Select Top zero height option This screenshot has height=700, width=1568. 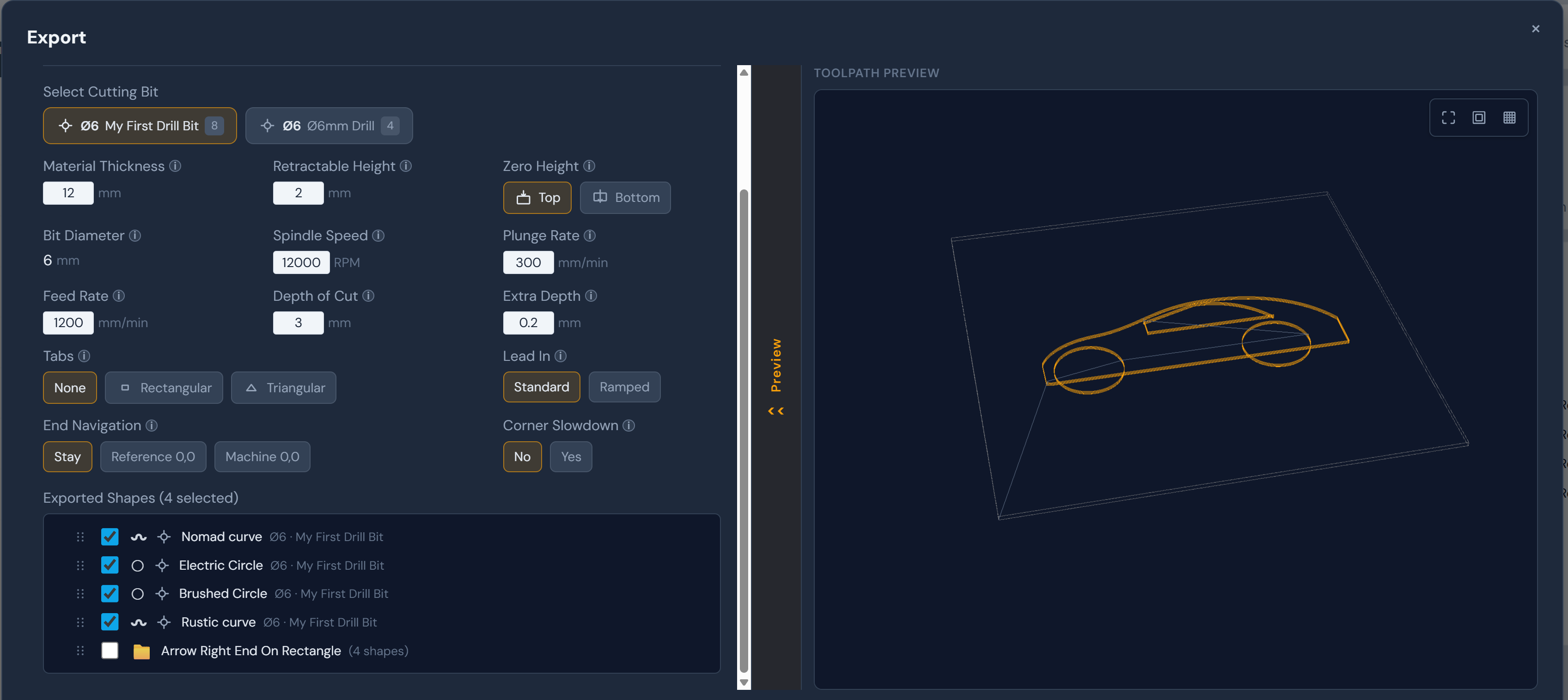pyautogui.click(x=537, y=198)
